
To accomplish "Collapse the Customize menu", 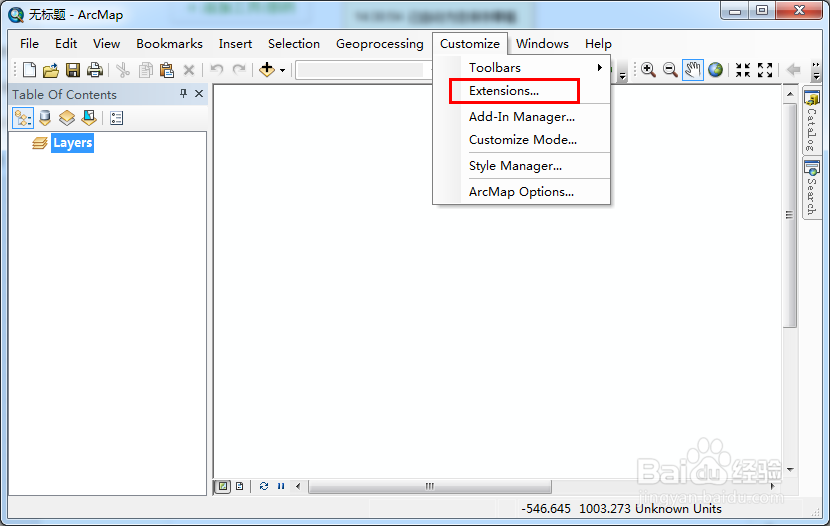I will [x=470, y=44].
